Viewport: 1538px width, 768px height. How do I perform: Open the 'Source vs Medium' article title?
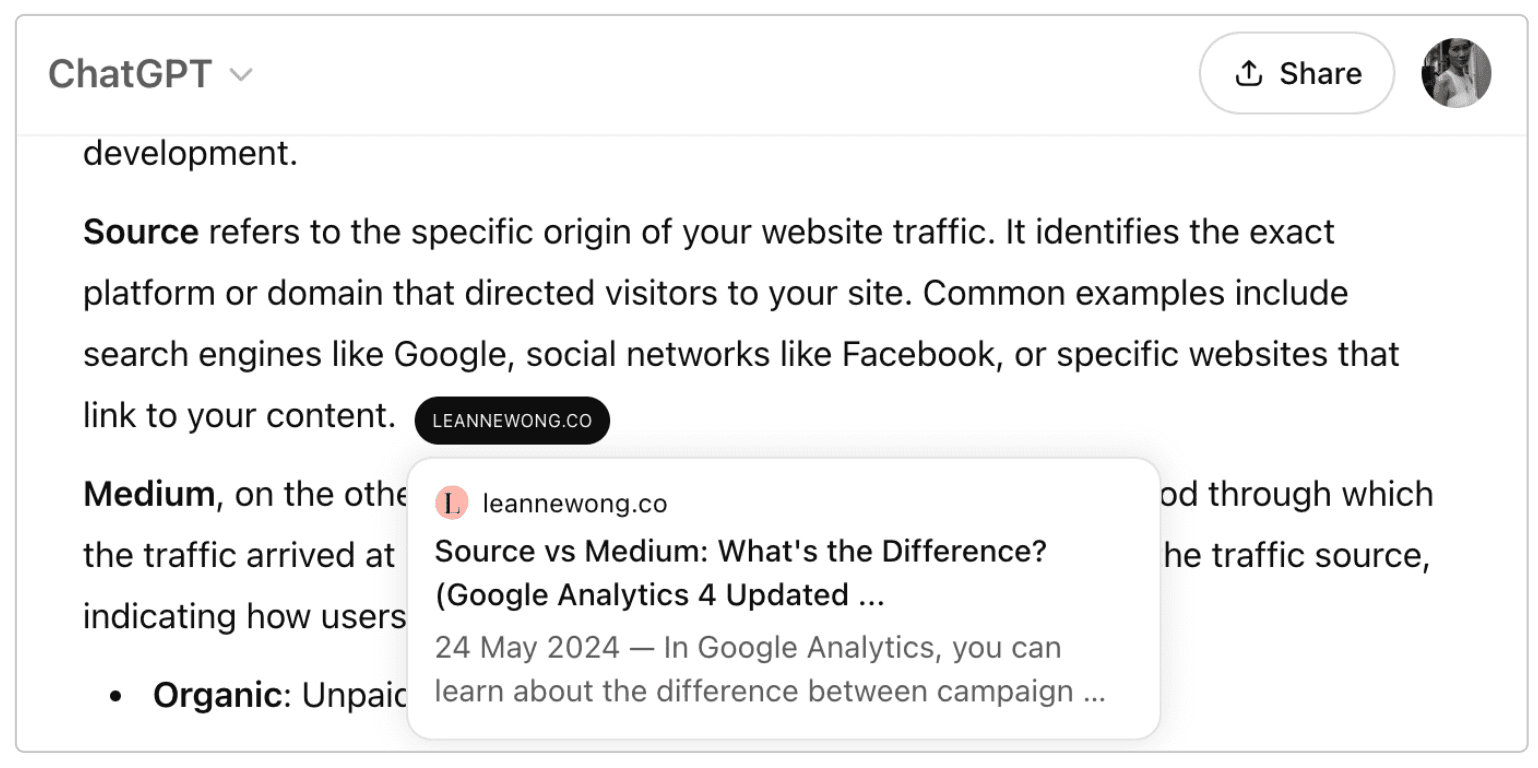[740, 551]
